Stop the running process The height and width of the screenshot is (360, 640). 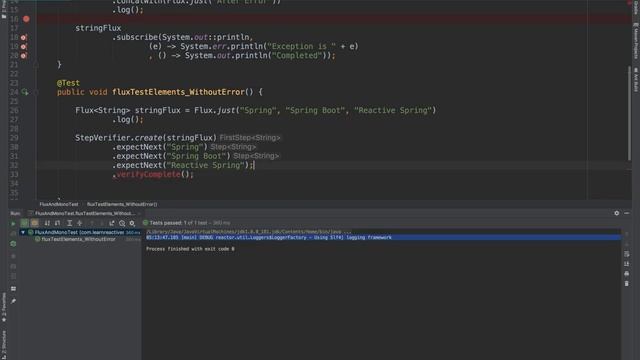click(13, 256)
